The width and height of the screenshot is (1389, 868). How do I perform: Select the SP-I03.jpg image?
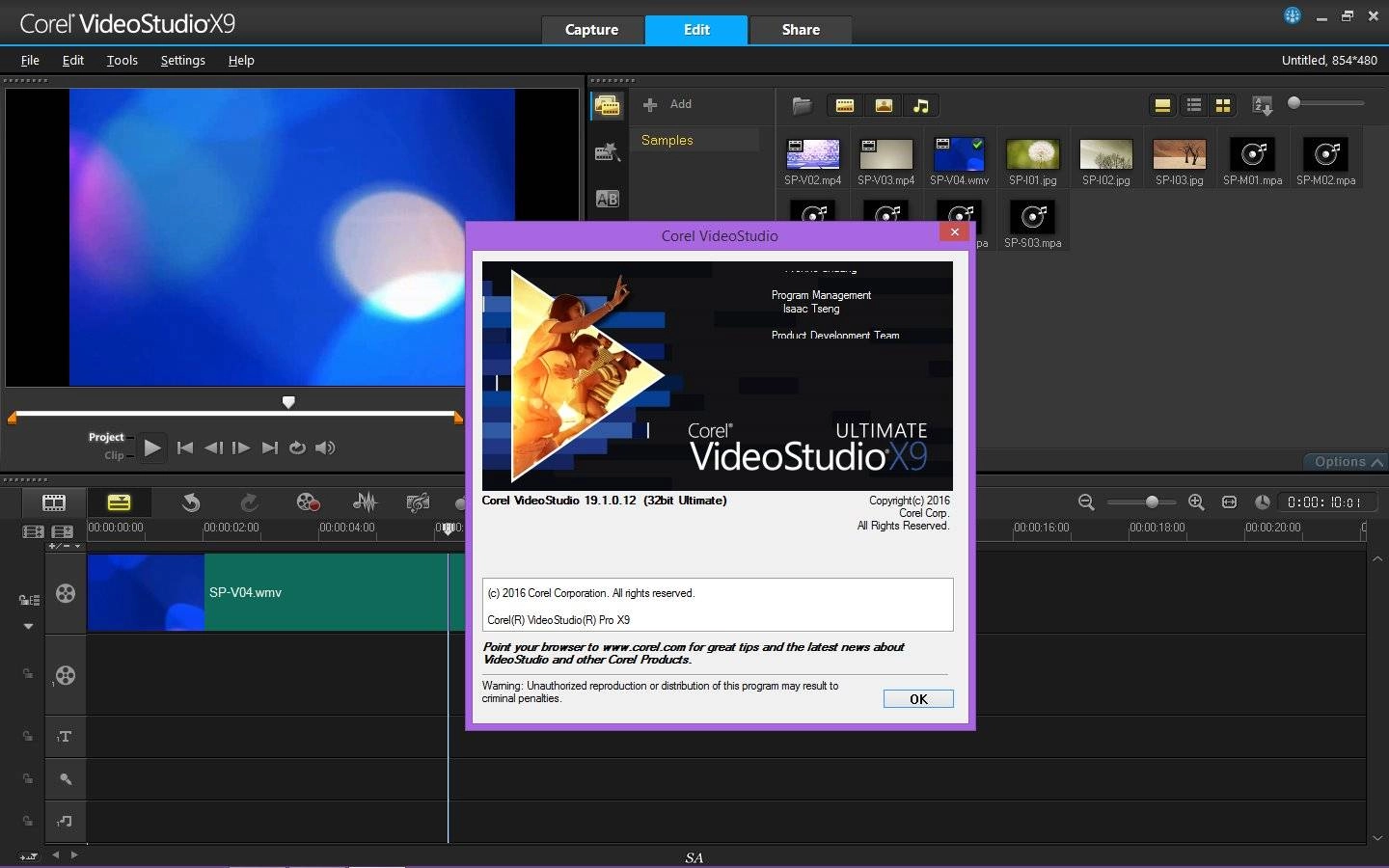point(1180,154)
